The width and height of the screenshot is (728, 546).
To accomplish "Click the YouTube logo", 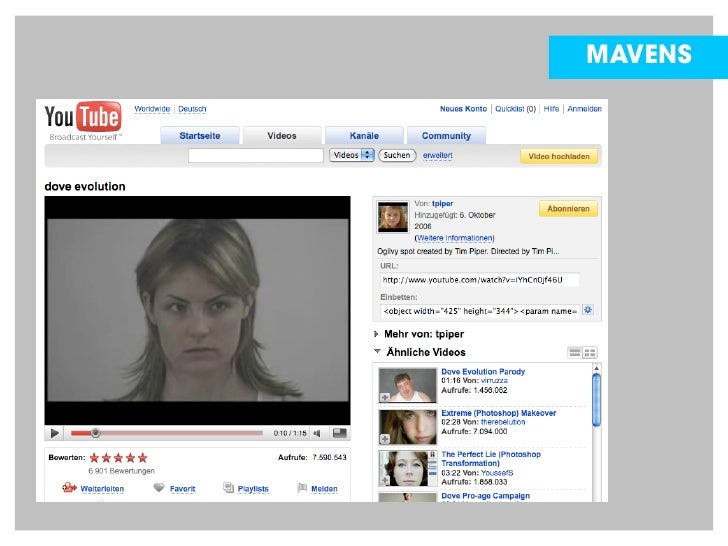I will 83,117.
